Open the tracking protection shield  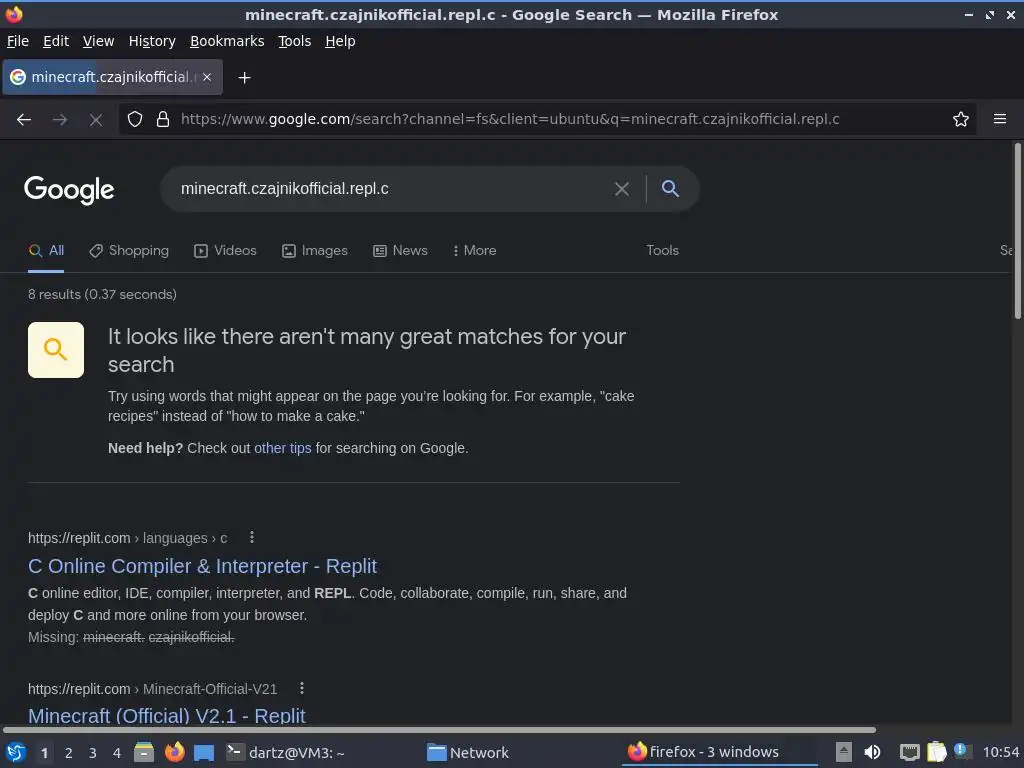tap(135, 119)
